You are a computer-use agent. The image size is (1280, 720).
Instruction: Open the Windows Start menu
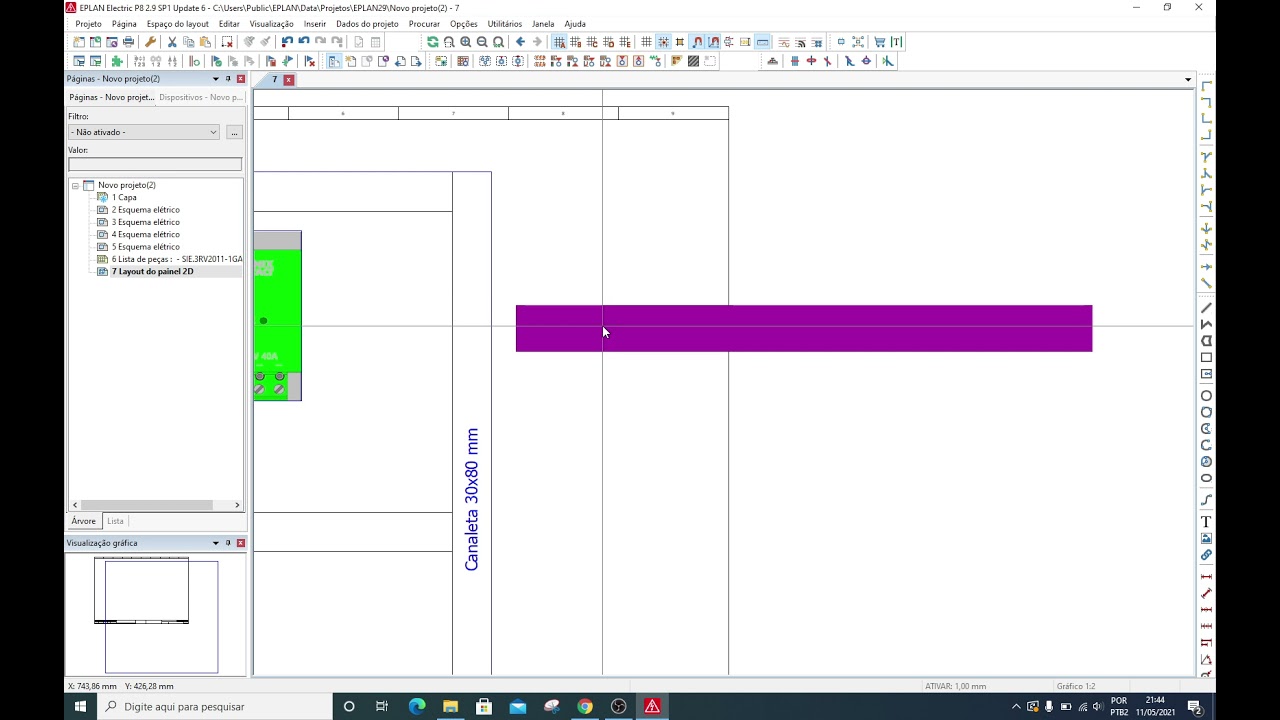(80, 707)
